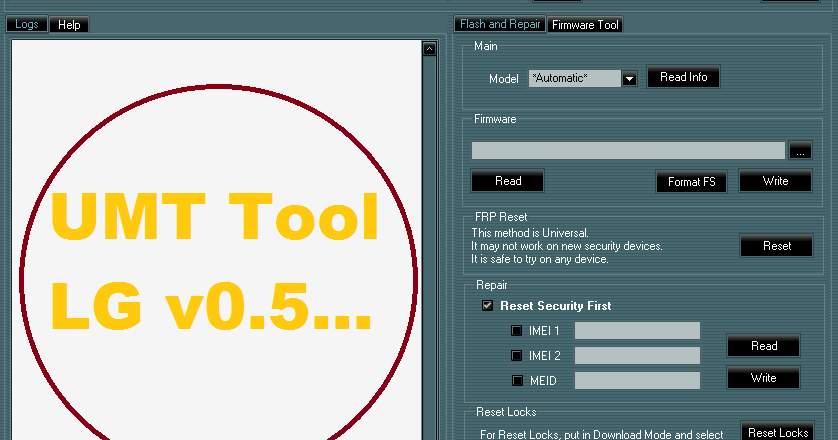Image resolution: width=838 pixels, height=440 pixels.
Task: Click the IMEI 1 input field
Action: (x=637, y=331)
